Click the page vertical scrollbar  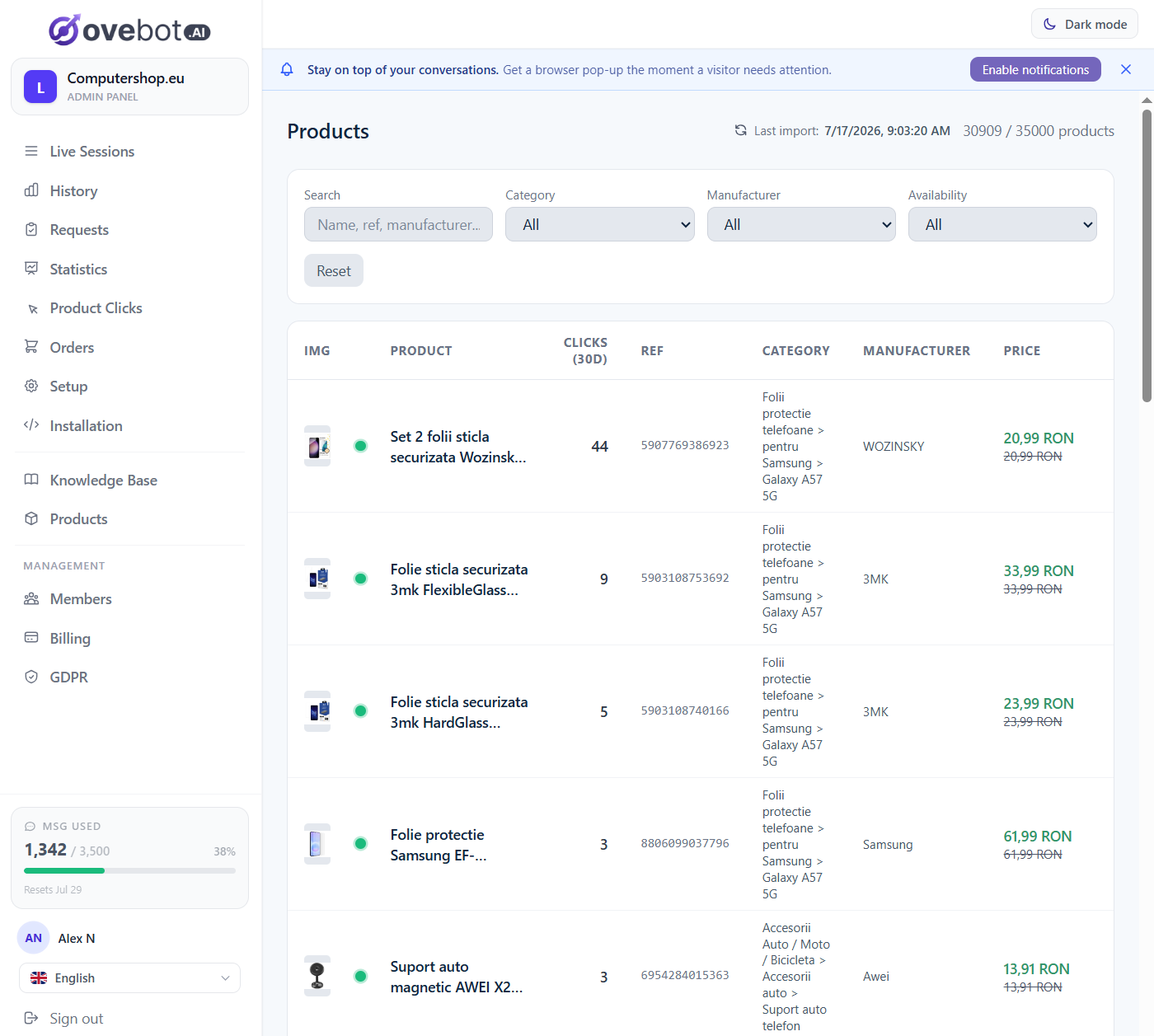tap(1146, 255)
